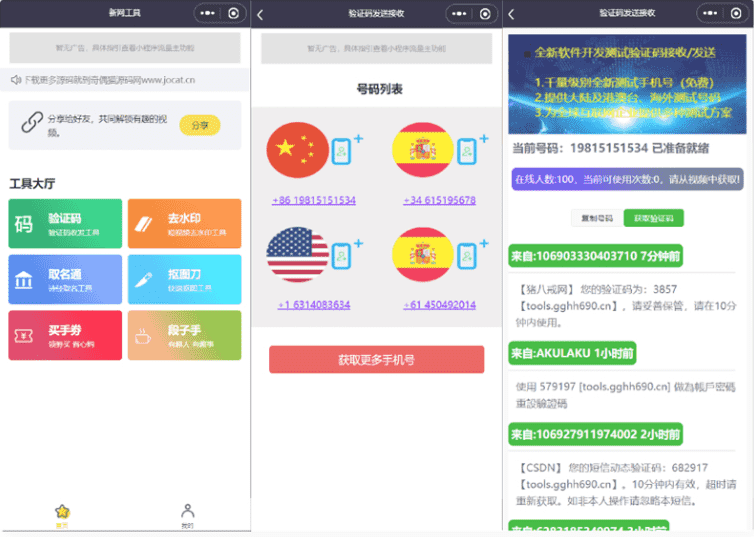Go back from the 号码列表 number list page
The height and width of the screenshot is (537, 754).
(260, 15)
